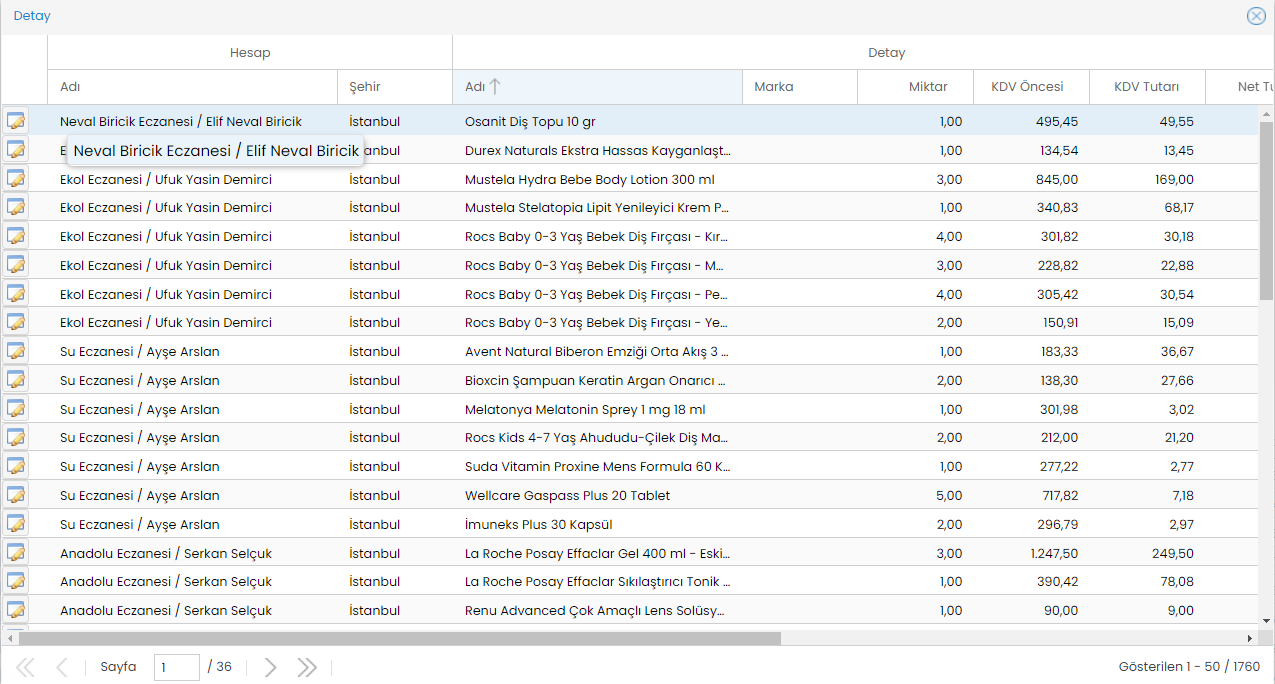Select the 'Bioxcin Şampuan Keratin Argan' product cell
Viewport: 1275px width, 684px height.
[596, 380]
